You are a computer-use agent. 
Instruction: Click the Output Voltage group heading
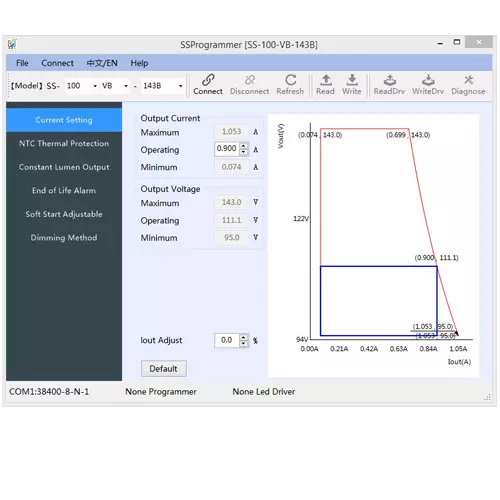tap(170, 189)
